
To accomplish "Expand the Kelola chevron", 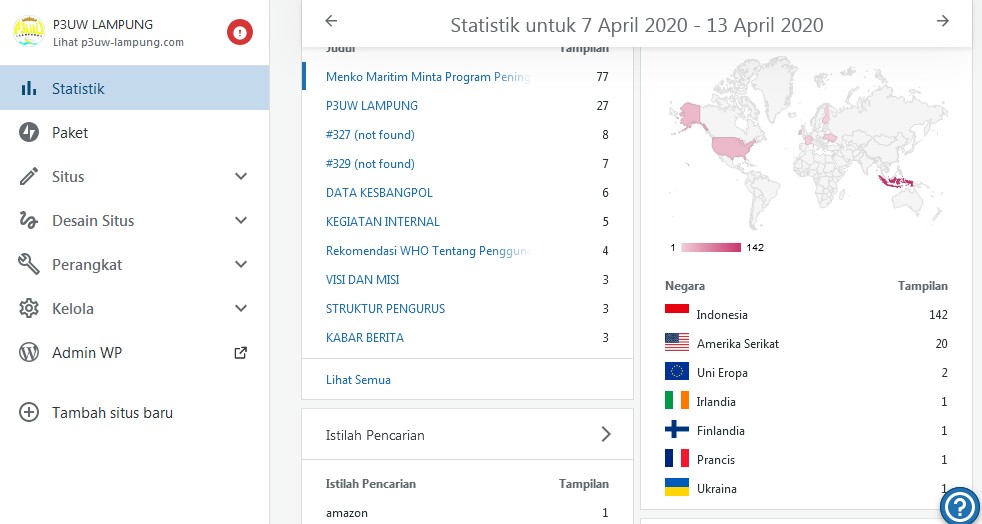I will [x=240, y=309].
